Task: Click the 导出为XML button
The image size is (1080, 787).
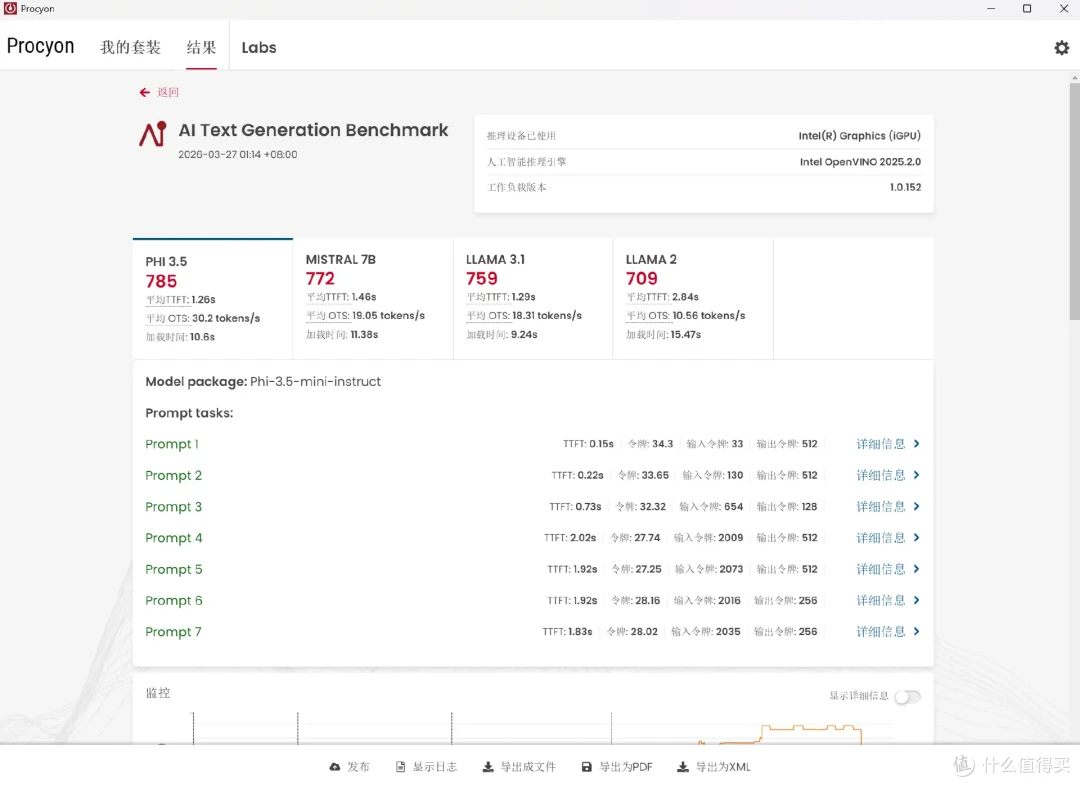Action: point(714,767)
